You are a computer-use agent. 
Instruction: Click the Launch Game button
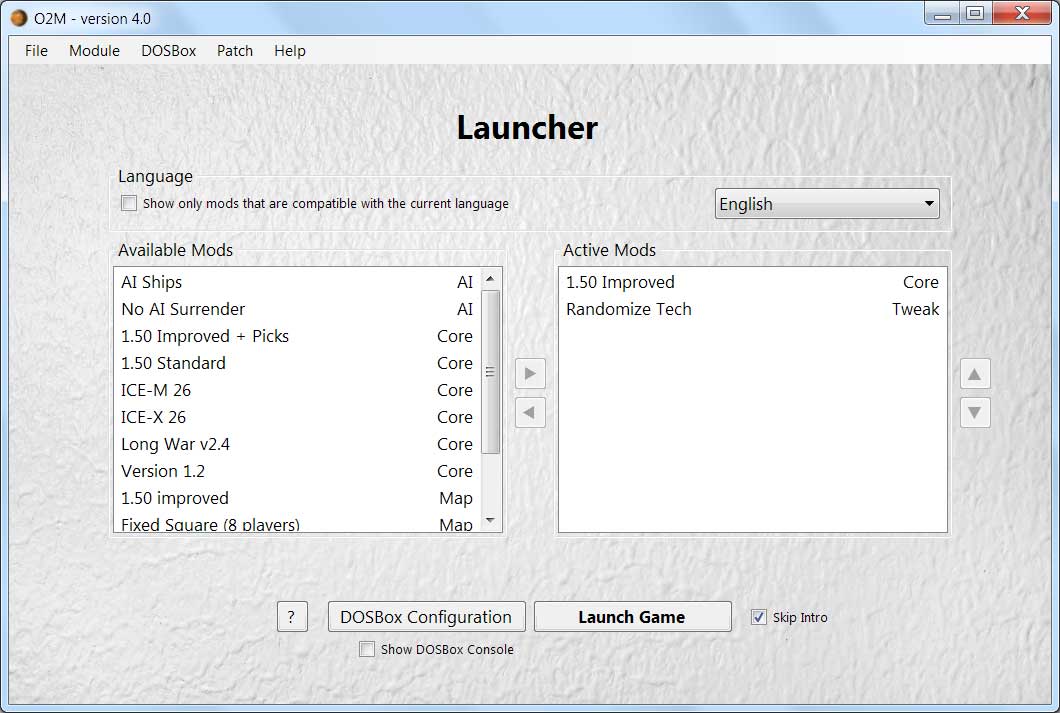[x=632, y=616]
